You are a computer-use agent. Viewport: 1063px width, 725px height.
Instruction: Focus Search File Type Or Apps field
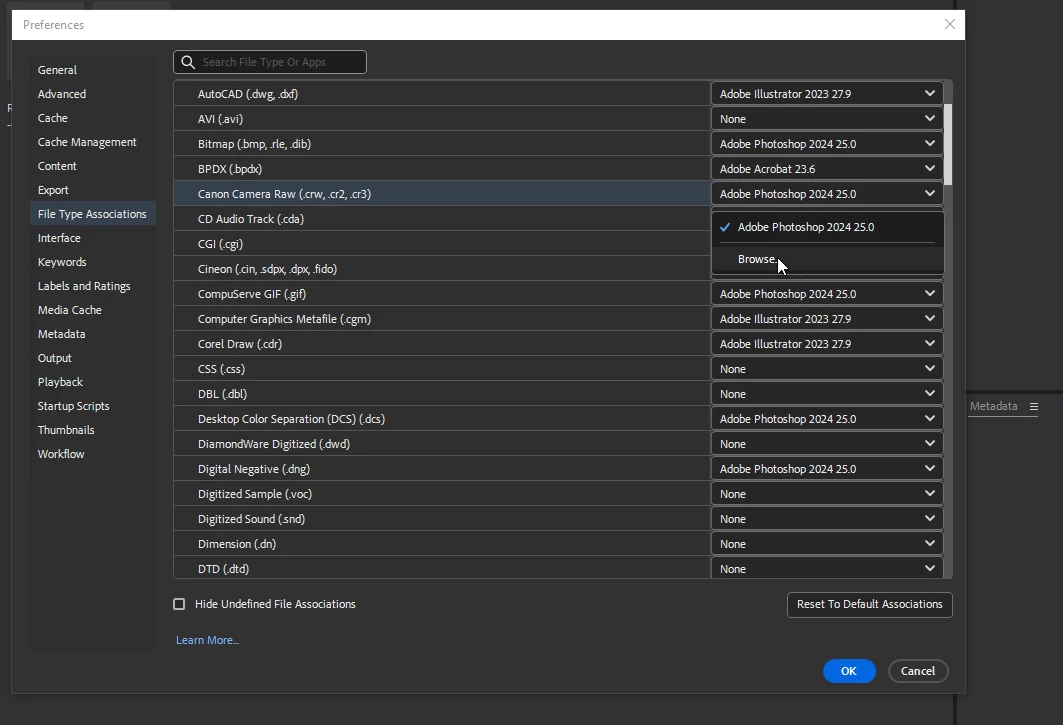(x=270, y=62)
